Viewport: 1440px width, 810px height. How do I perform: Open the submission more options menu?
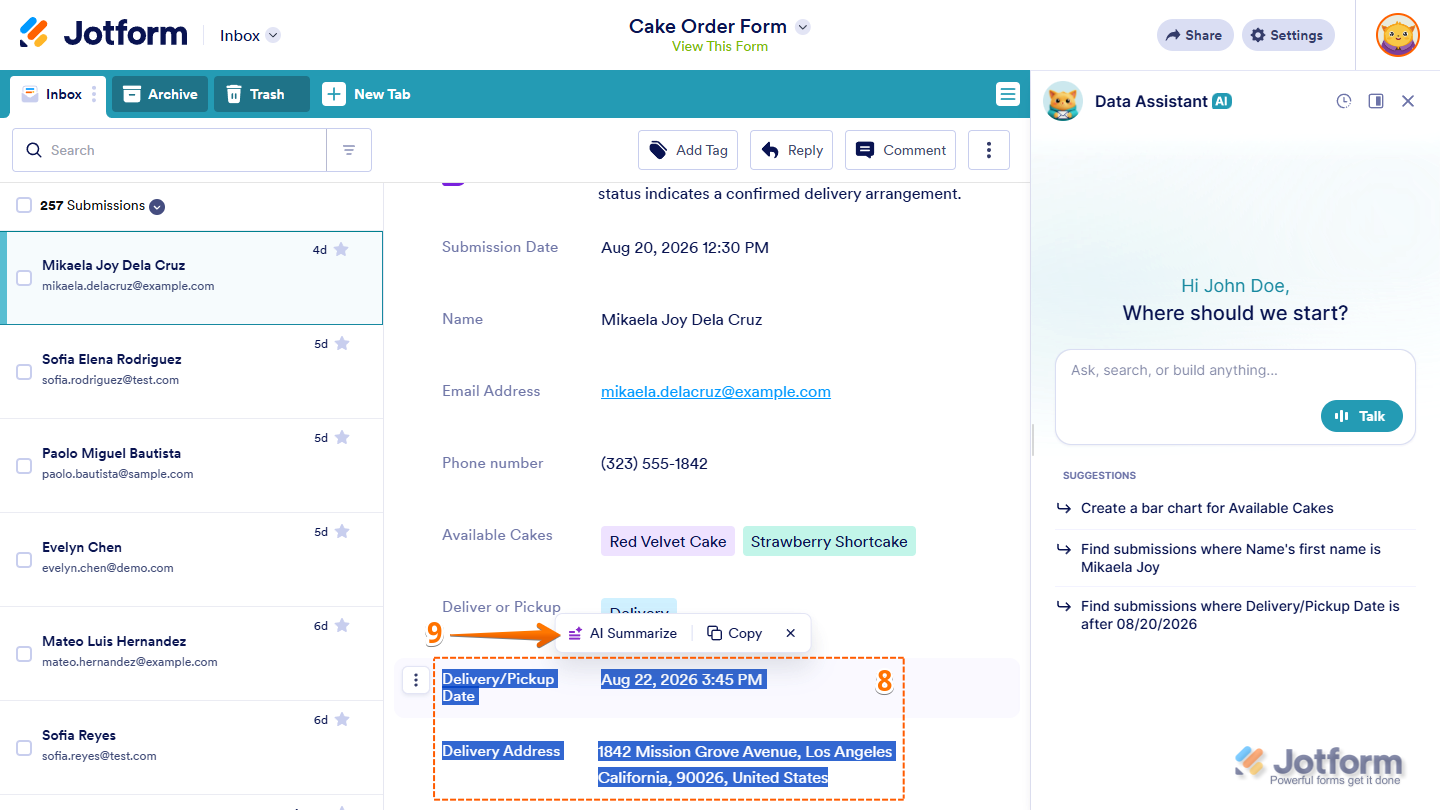(989, 150)
